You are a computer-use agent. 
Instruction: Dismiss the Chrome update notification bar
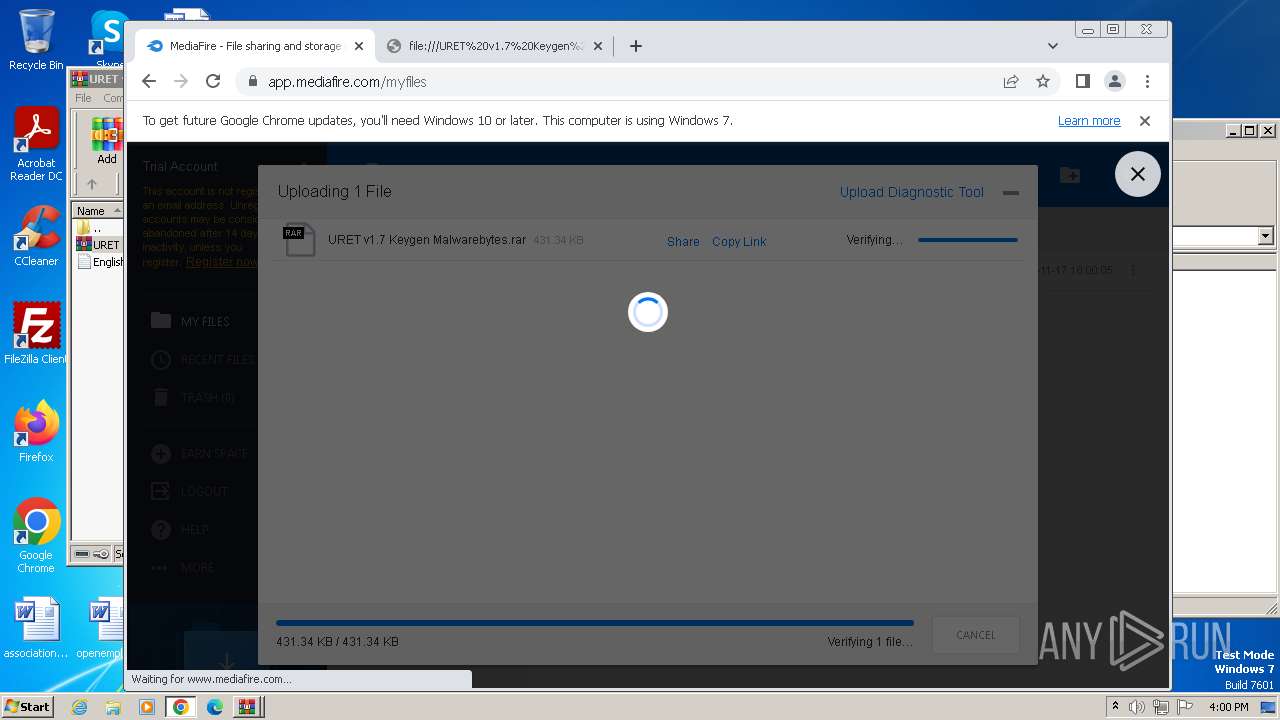(x=1145, y=121)
